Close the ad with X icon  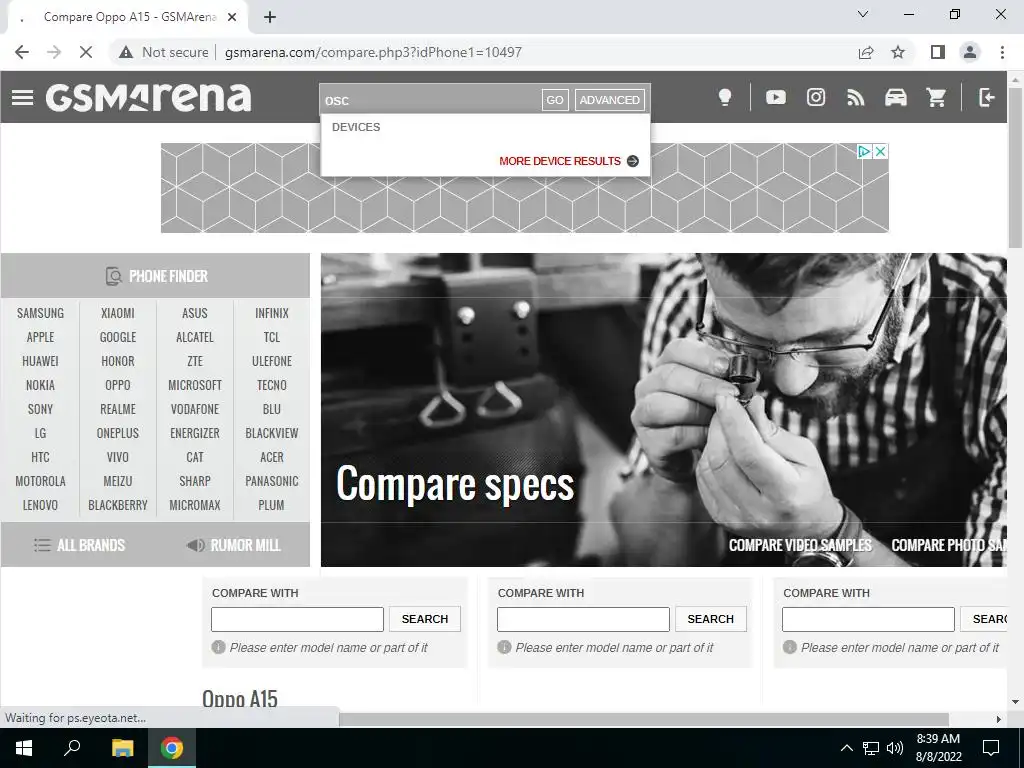pos(880,152)
